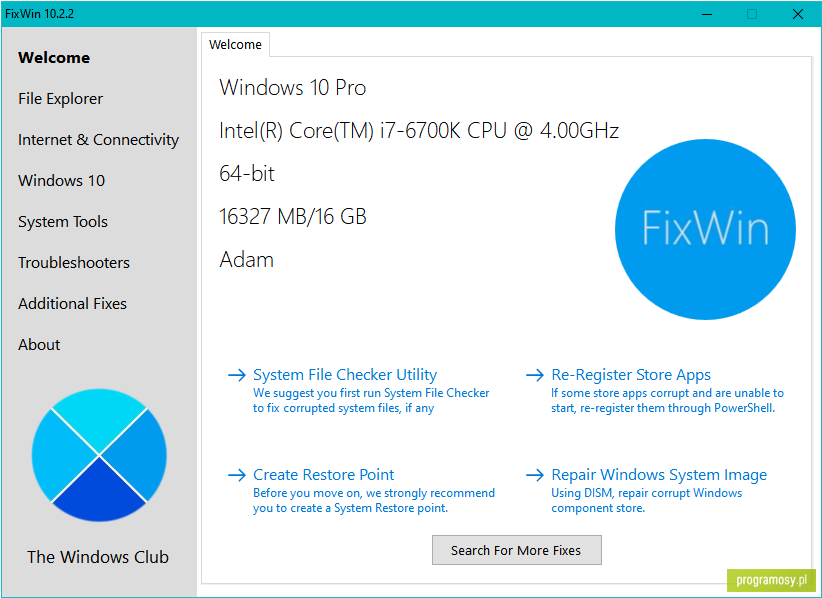
Task: Click The Windows Club circular logo
Action: [99, 455]
